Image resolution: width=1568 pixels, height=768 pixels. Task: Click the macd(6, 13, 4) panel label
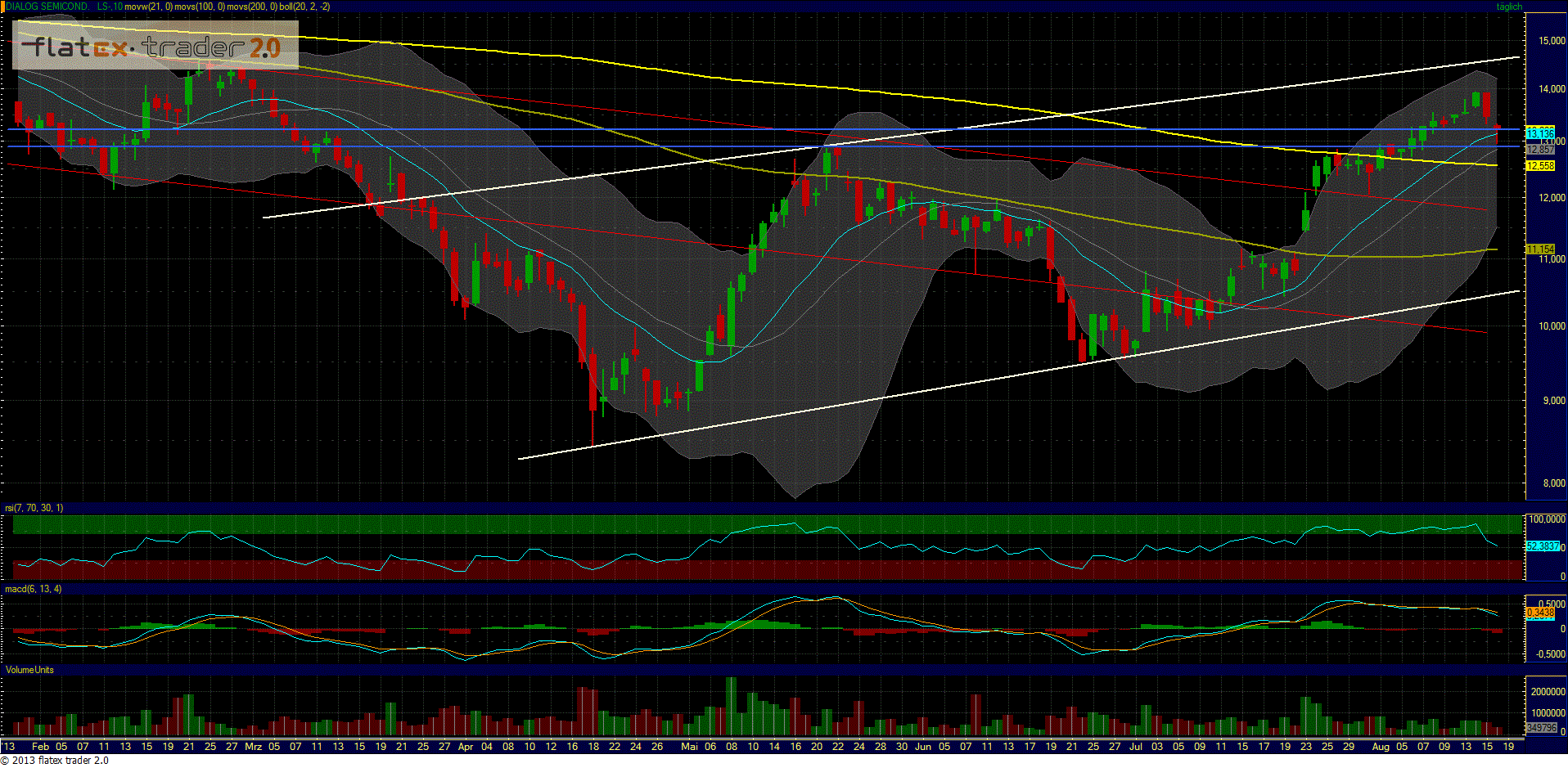click(x=33, y=589)
